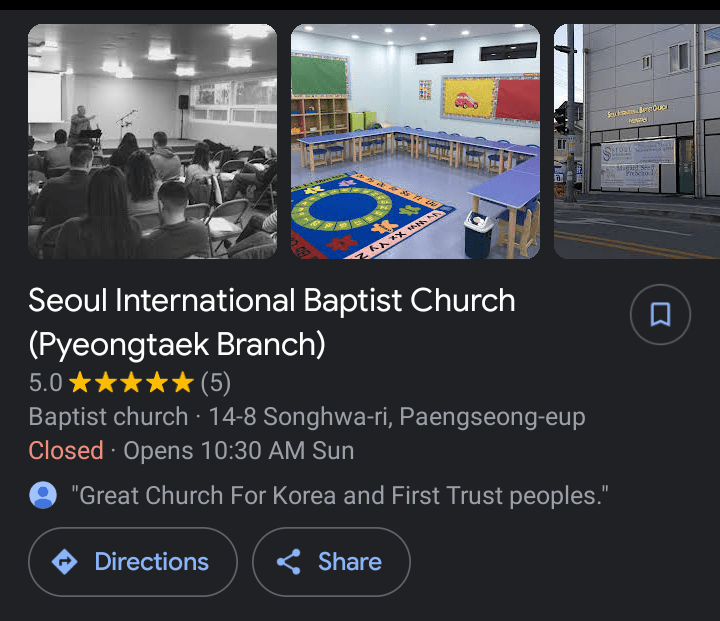The height and width of the screenshot is (621, 720).
Task: Click the share symbol inside Share button
Action: [x=289, y=562]
